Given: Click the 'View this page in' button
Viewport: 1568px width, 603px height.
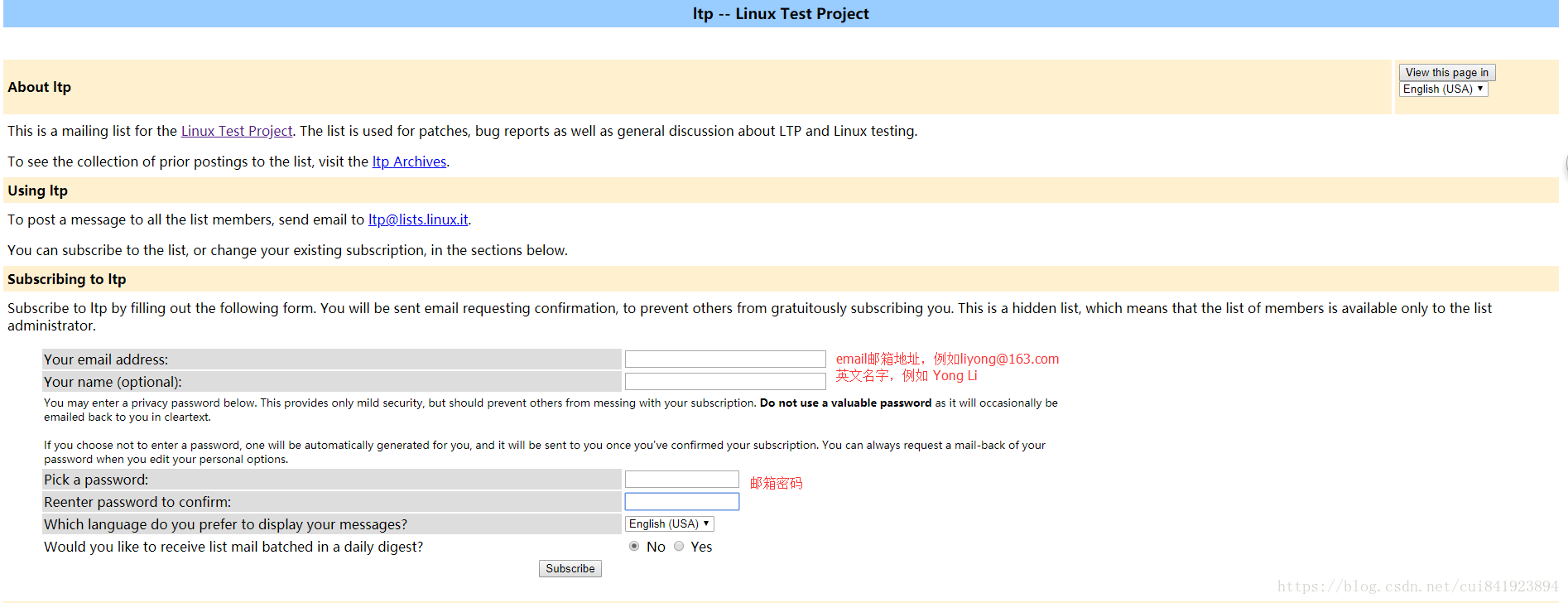Looking at the screenshot, I should (1446, 73).
